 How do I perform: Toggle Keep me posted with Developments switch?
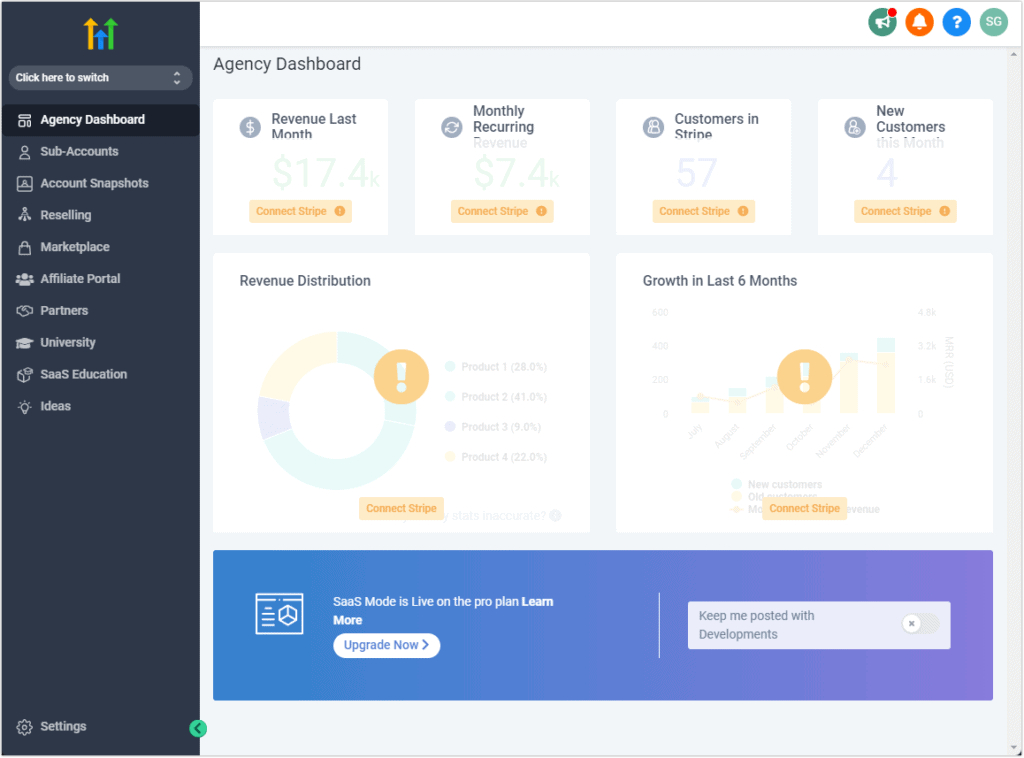(x=921, y=624)
